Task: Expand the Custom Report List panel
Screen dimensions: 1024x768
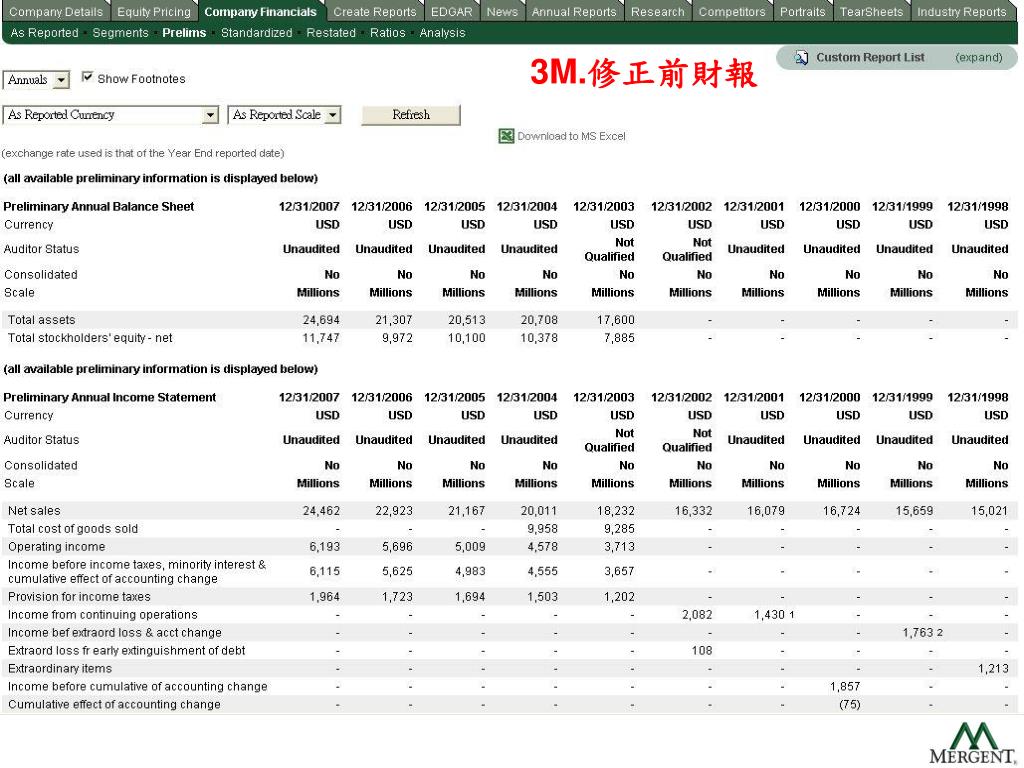Action: 978,57
